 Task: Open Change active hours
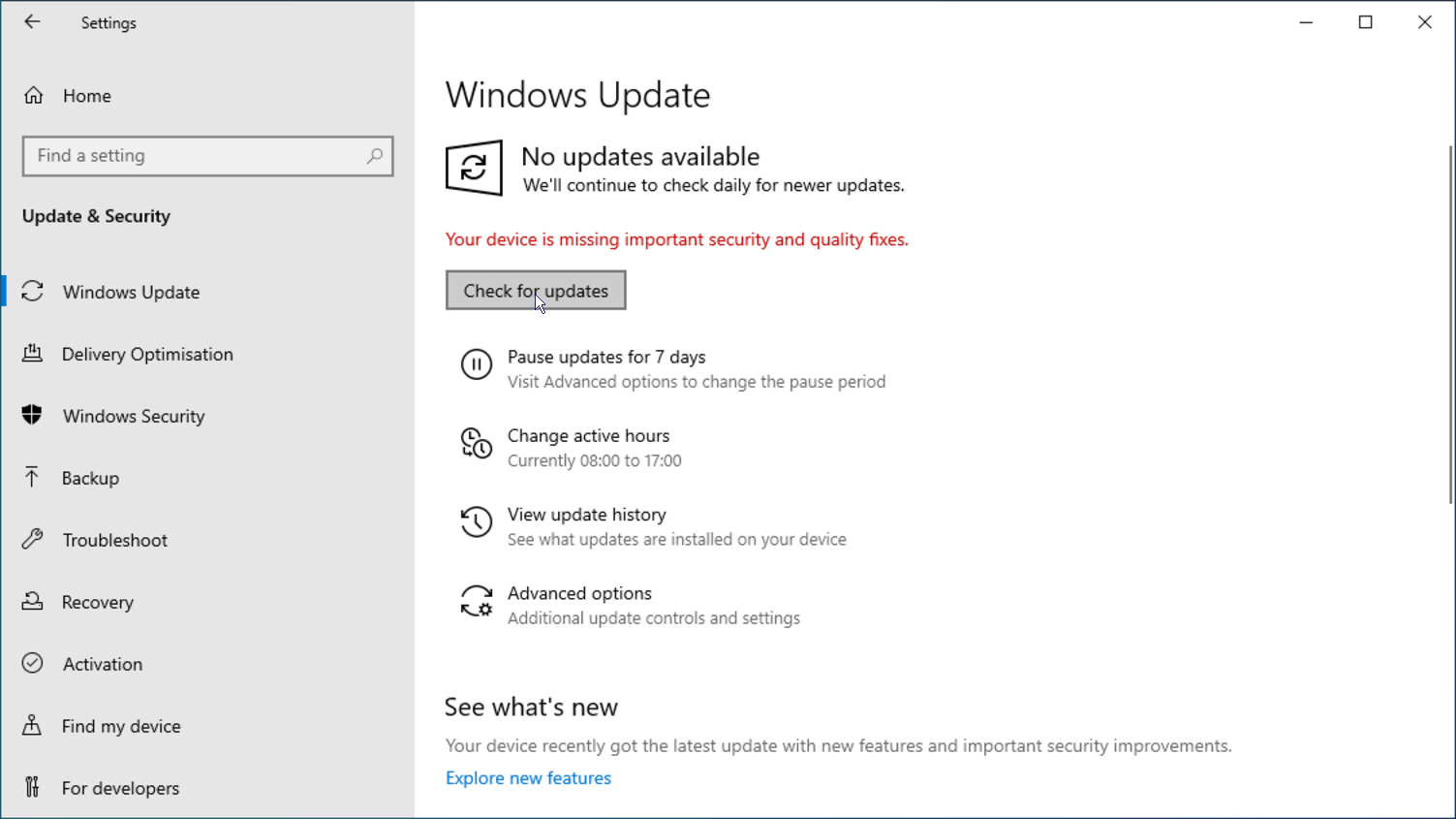pyautogui.click(x=588, y=435)
